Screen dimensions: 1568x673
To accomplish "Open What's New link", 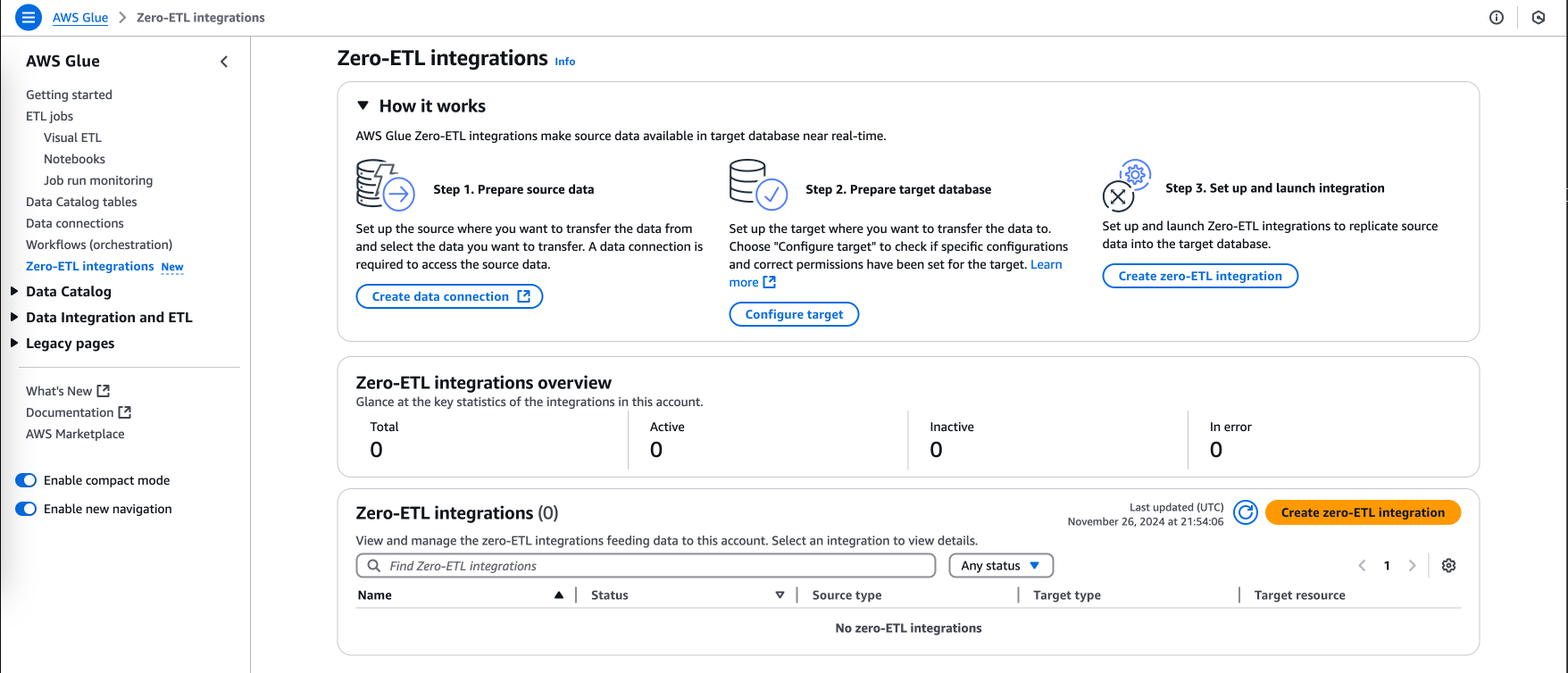I will (x=59, y=391).
